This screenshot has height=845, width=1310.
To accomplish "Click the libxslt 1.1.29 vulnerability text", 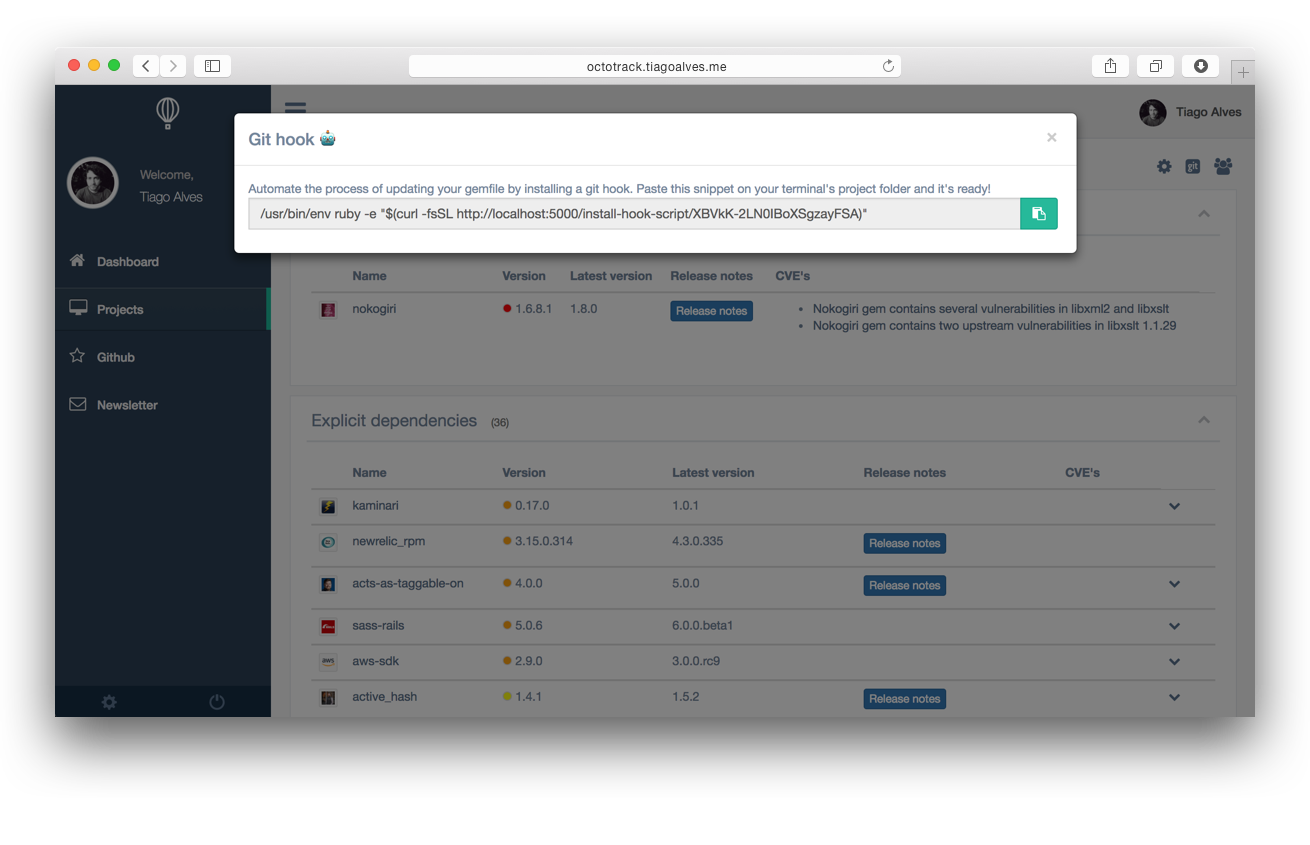I will click(x=994, y=325).
